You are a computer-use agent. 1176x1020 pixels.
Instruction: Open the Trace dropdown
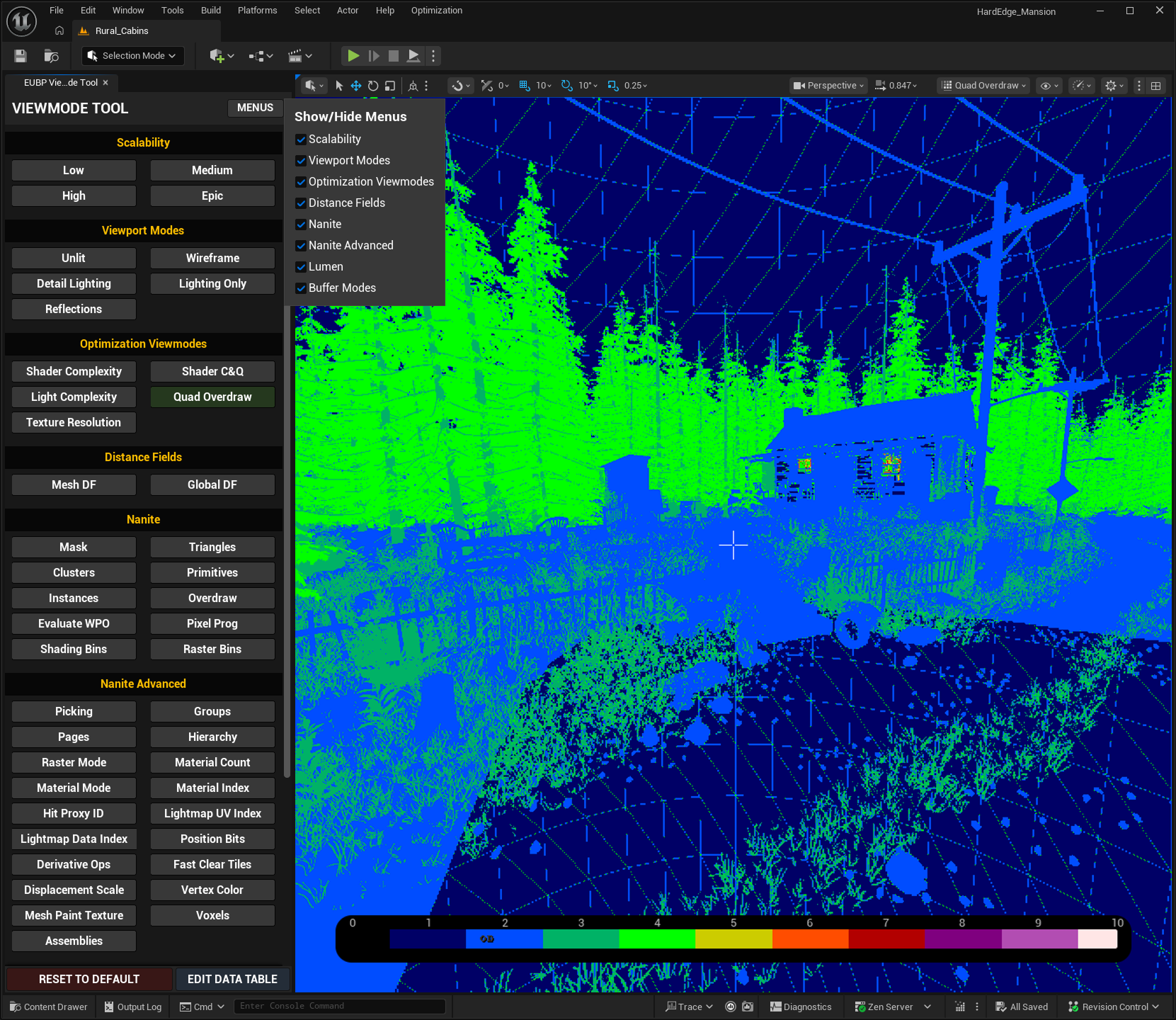(x=689, y=1007)
